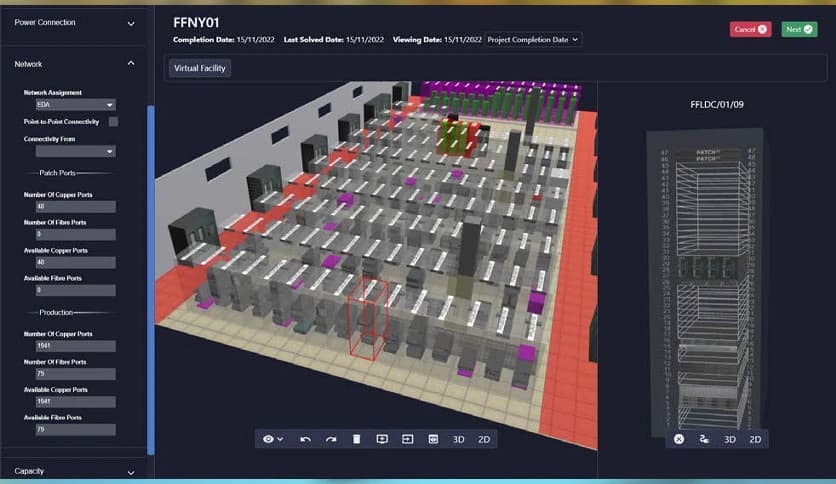Click the Last Solved Date value
This screenshot has height=484, width=836.
point(365,39)
